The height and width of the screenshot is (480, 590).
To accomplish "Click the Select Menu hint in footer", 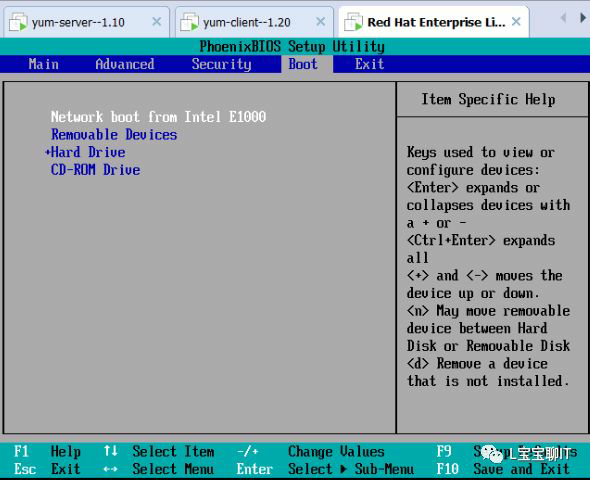I will click(173, 469).
